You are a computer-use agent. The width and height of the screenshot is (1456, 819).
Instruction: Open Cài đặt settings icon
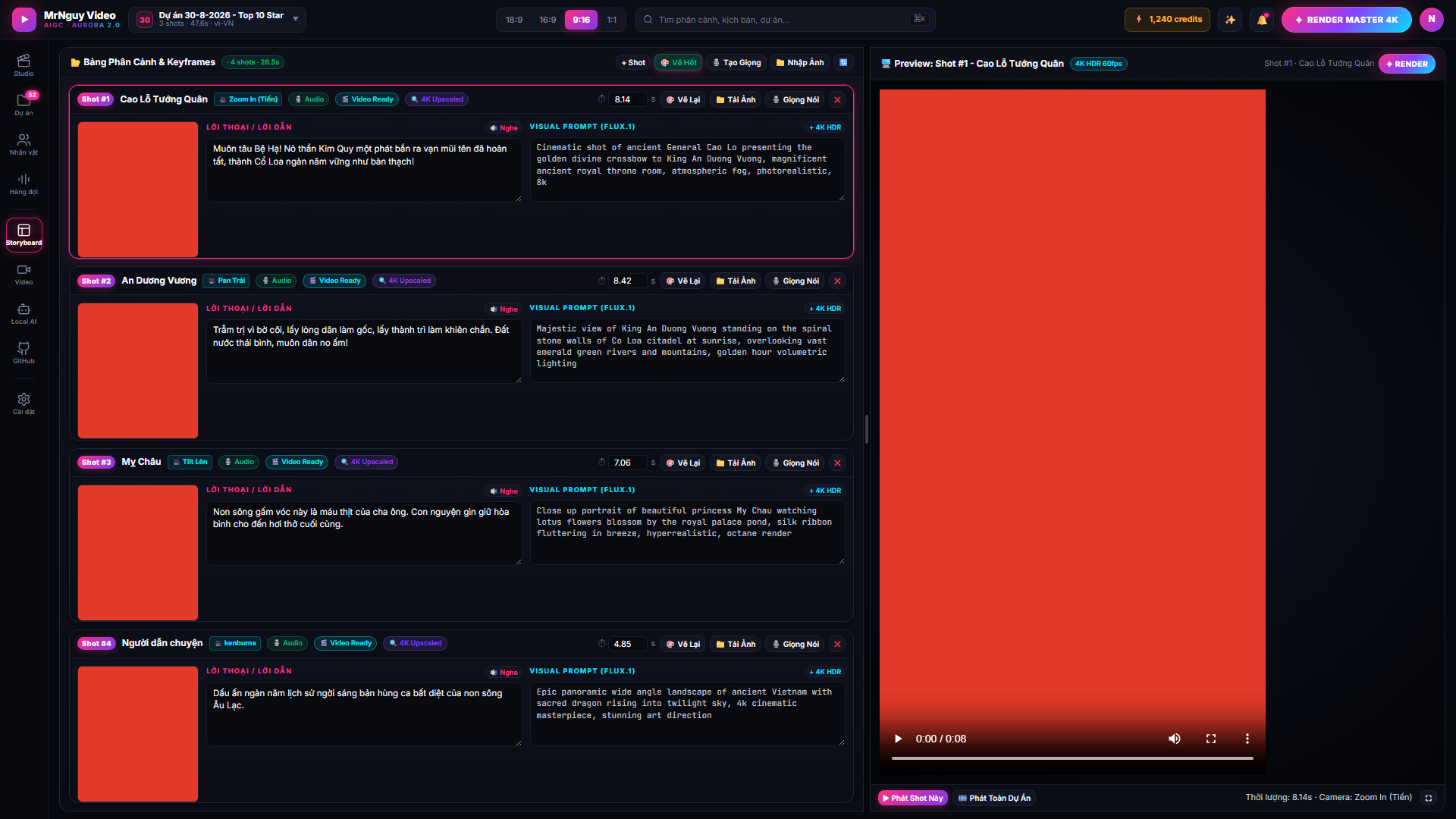tap(24, 403)
